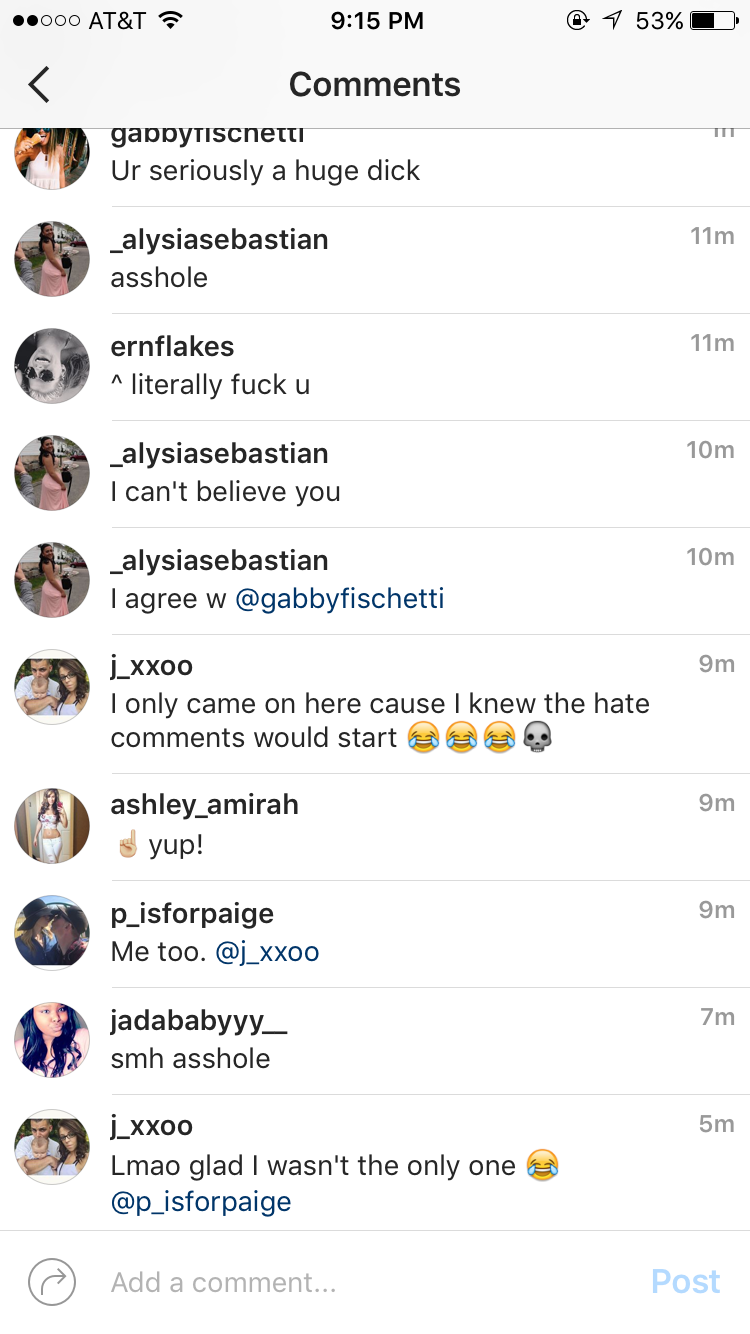
Task: Tap the @gabbyfischetti mention link
Action: click(339, 599)
